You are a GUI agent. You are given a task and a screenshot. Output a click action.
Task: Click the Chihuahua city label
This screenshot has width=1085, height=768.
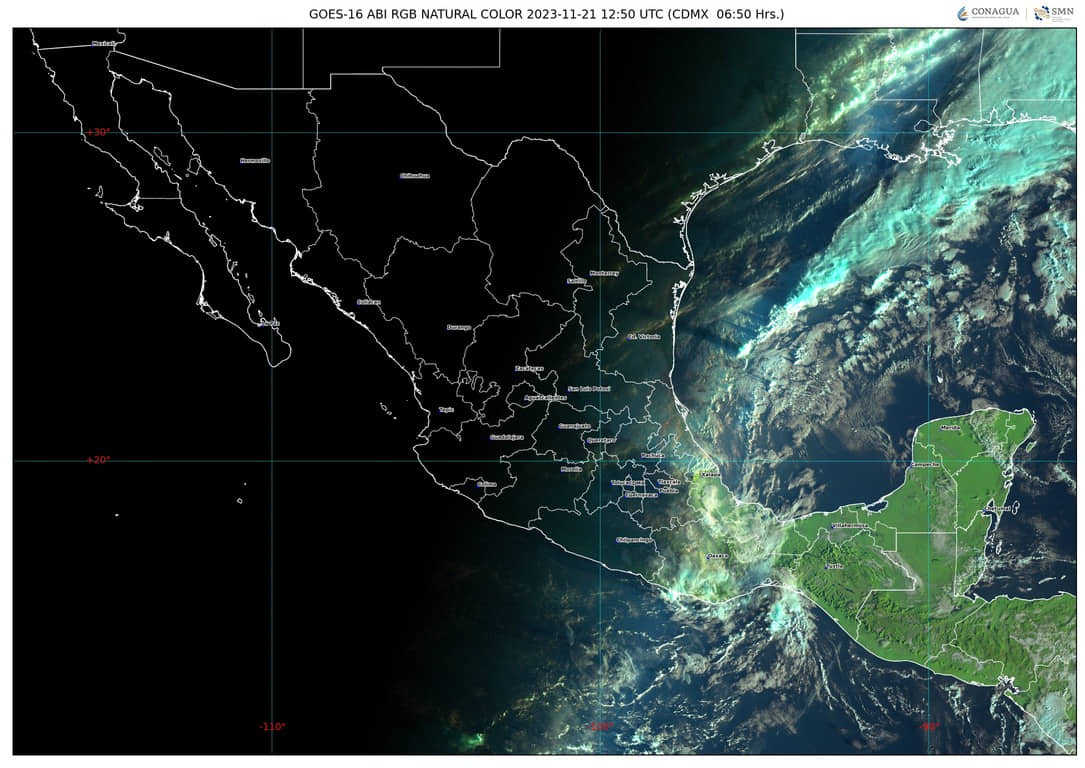click(x=414, y=175)
